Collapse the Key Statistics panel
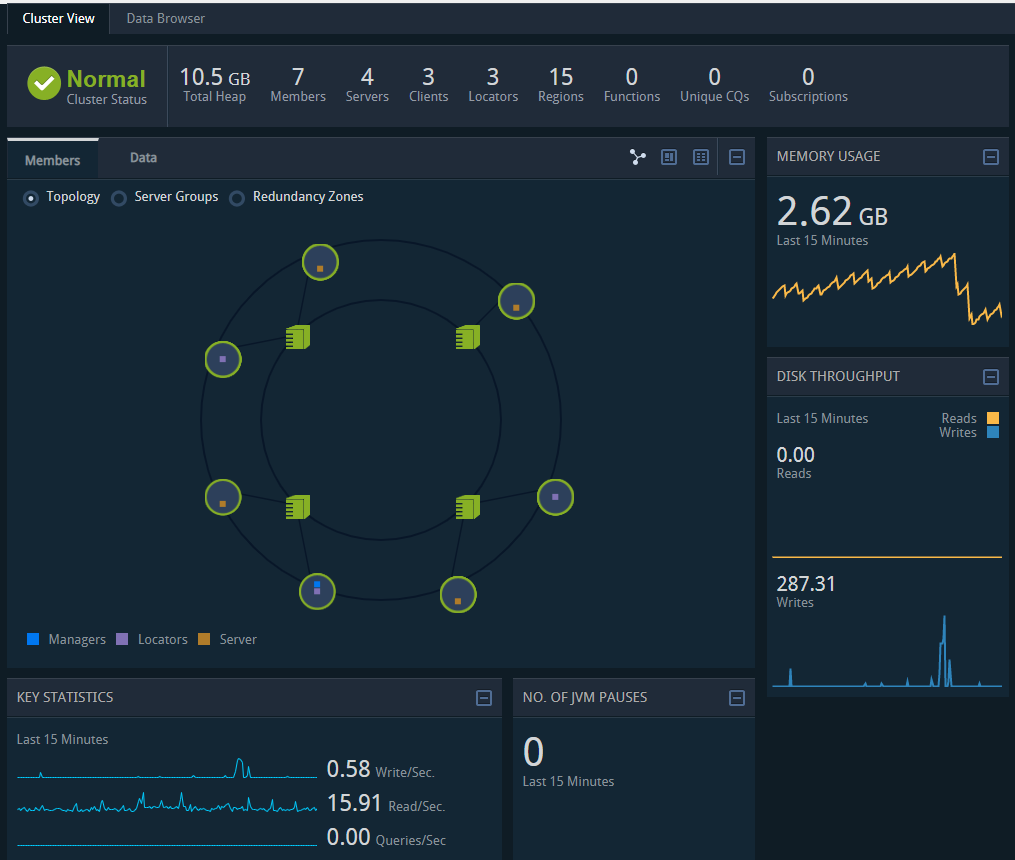The width and height of the screenshot is (1015, 860). coord(484,698)
